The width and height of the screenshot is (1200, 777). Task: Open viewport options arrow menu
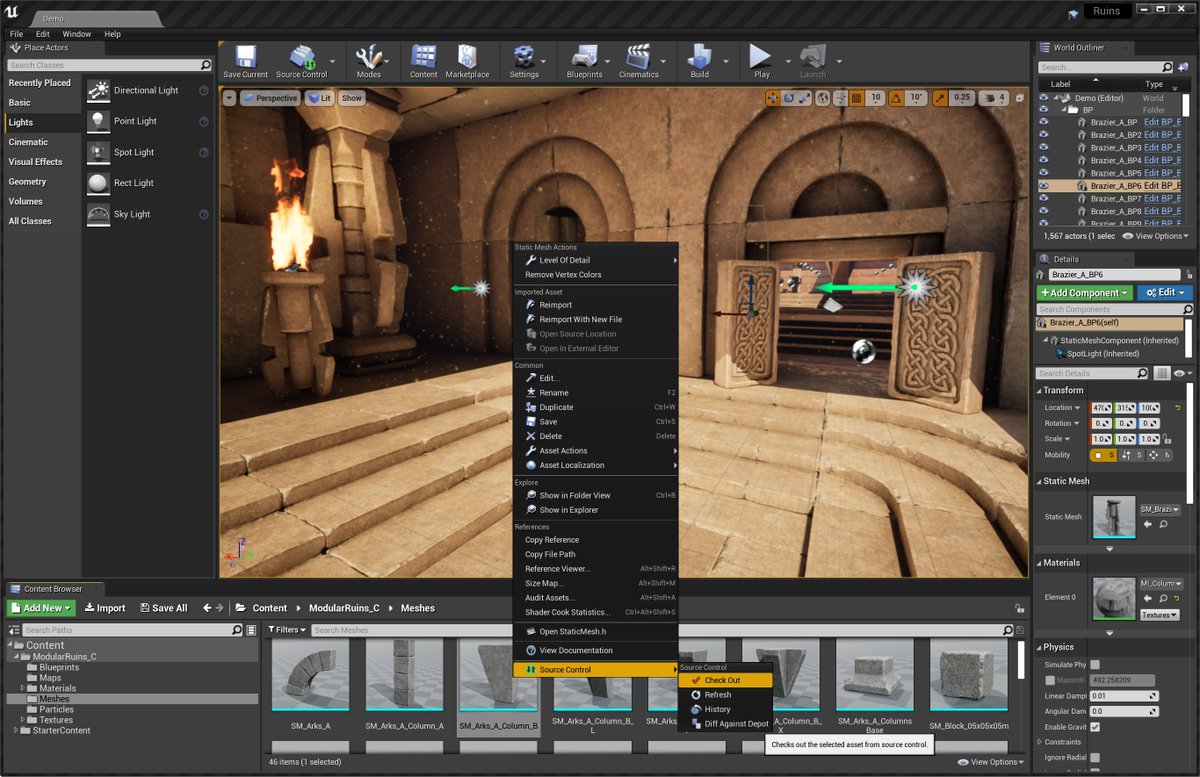point(230,98)
